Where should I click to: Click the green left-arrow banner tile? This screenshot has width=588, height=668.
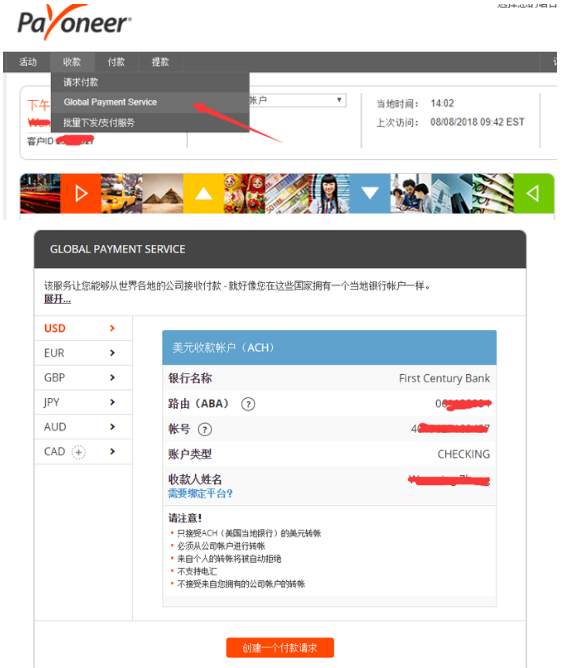tap(534, 193)
